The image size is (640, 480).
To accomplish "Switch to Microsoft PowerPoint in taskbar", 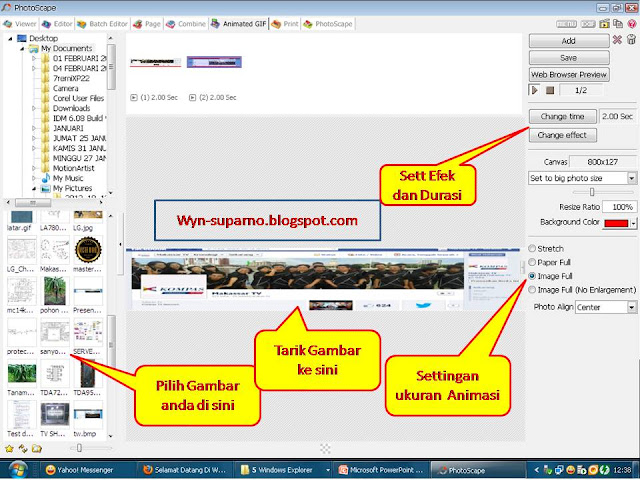I will (x=382, y=470).
